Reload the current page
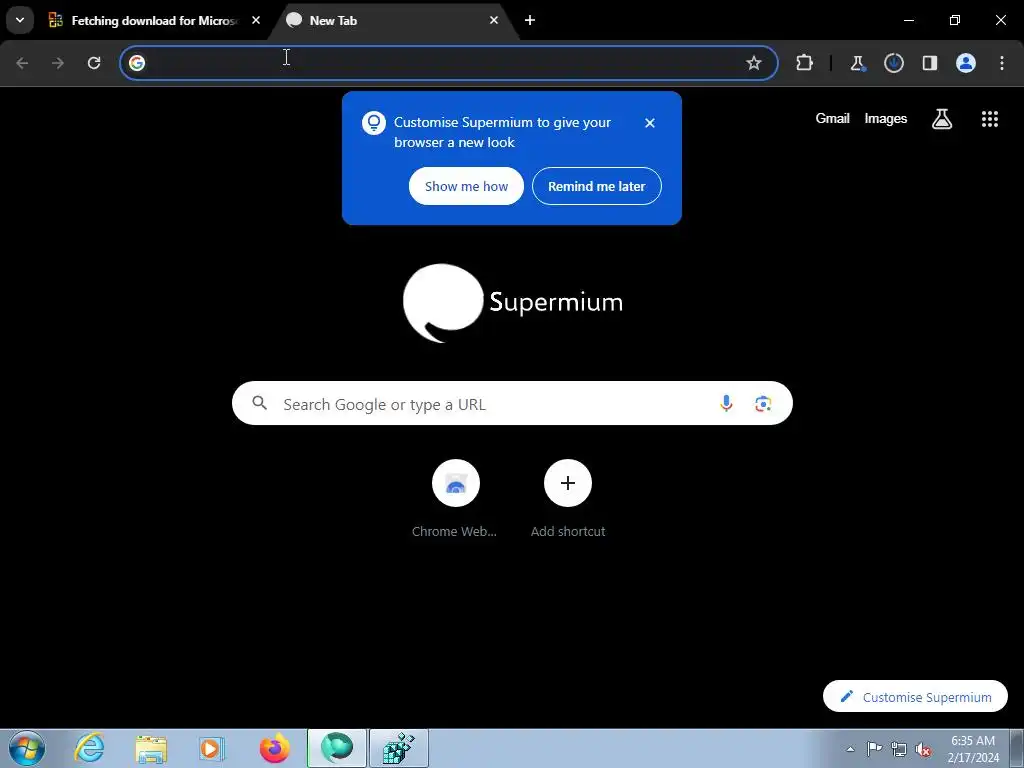 (94, 63)
